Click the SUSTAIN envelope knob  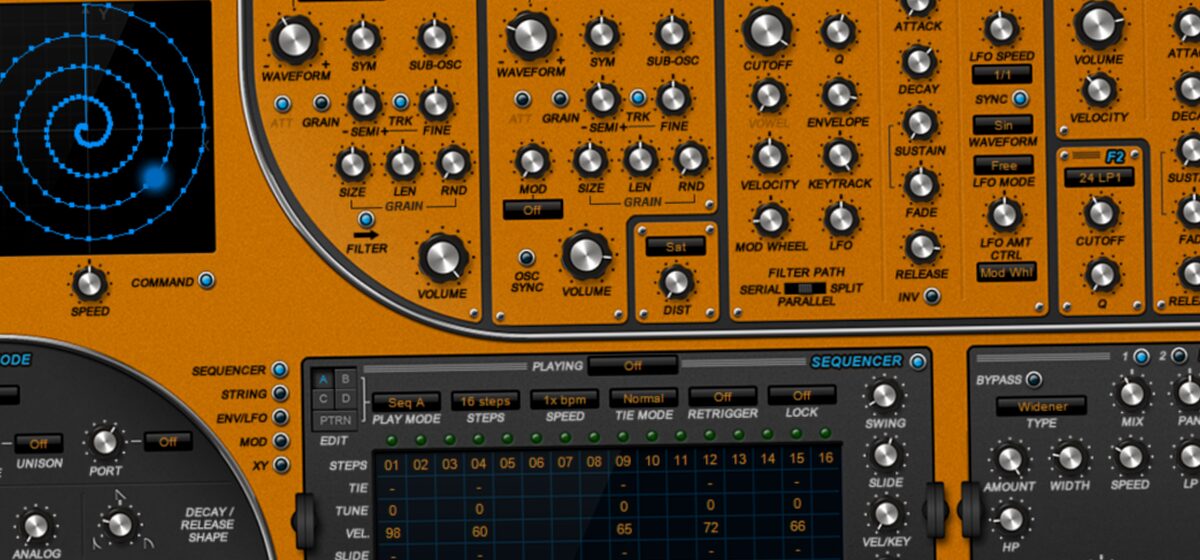point(919,123)
